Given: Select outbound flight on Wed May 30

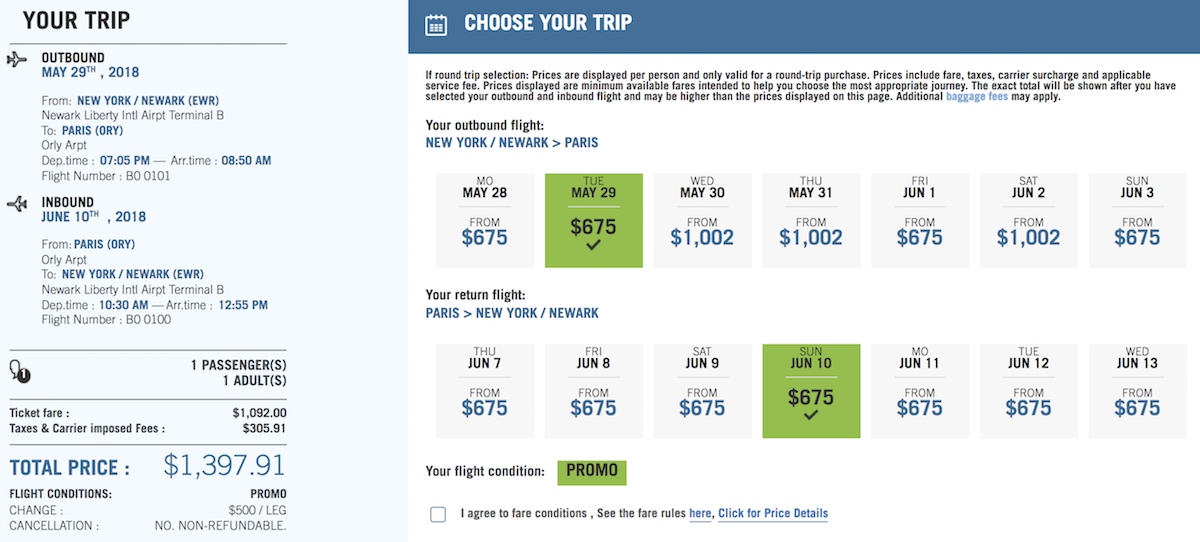Looking at the screenshot, I should coord(702,221).
